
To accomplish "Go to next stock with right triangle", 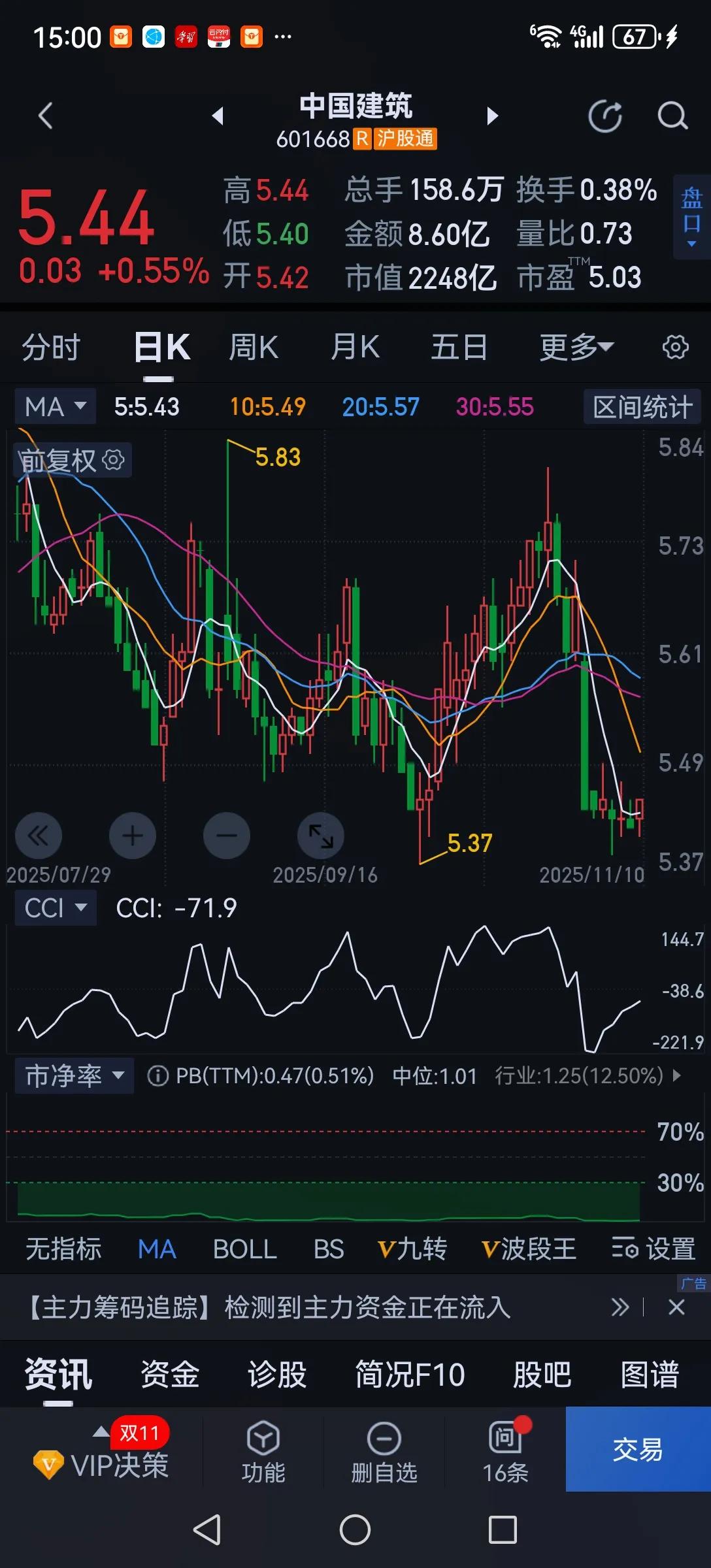I will point(493,116).
